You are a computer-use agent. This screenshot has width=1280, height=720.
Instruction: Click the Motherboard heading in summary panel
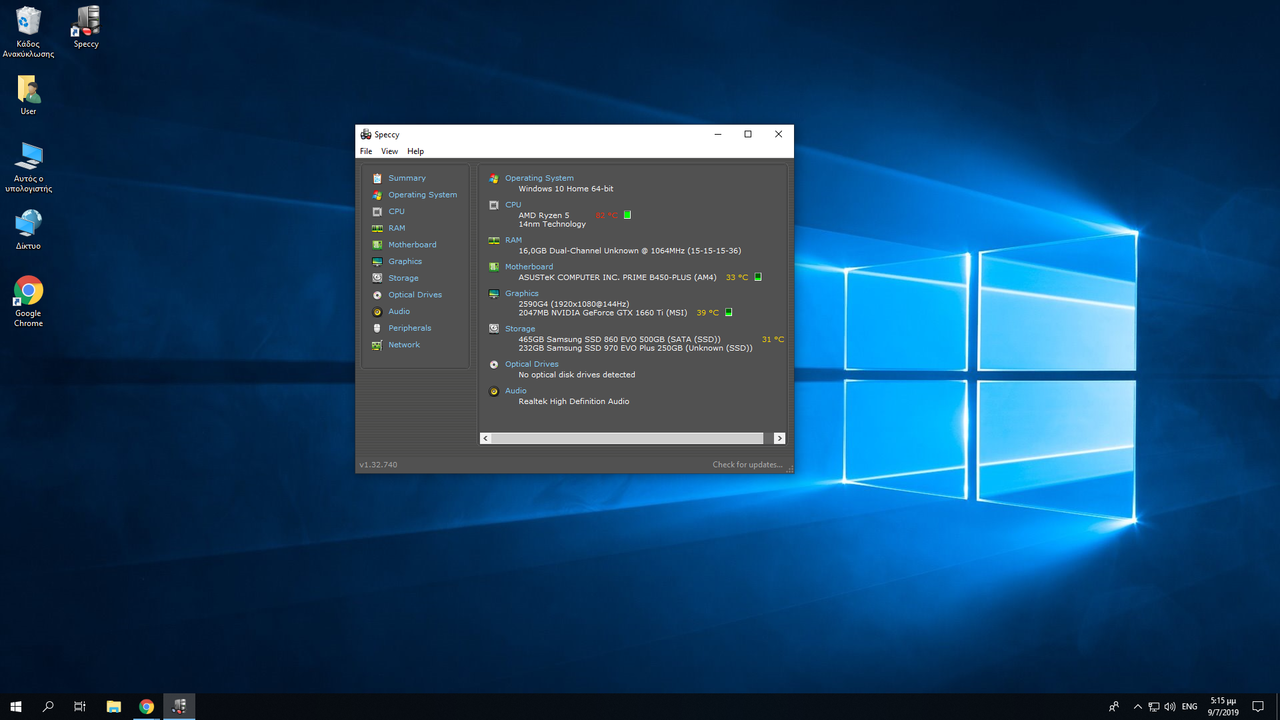click(529, 267)
